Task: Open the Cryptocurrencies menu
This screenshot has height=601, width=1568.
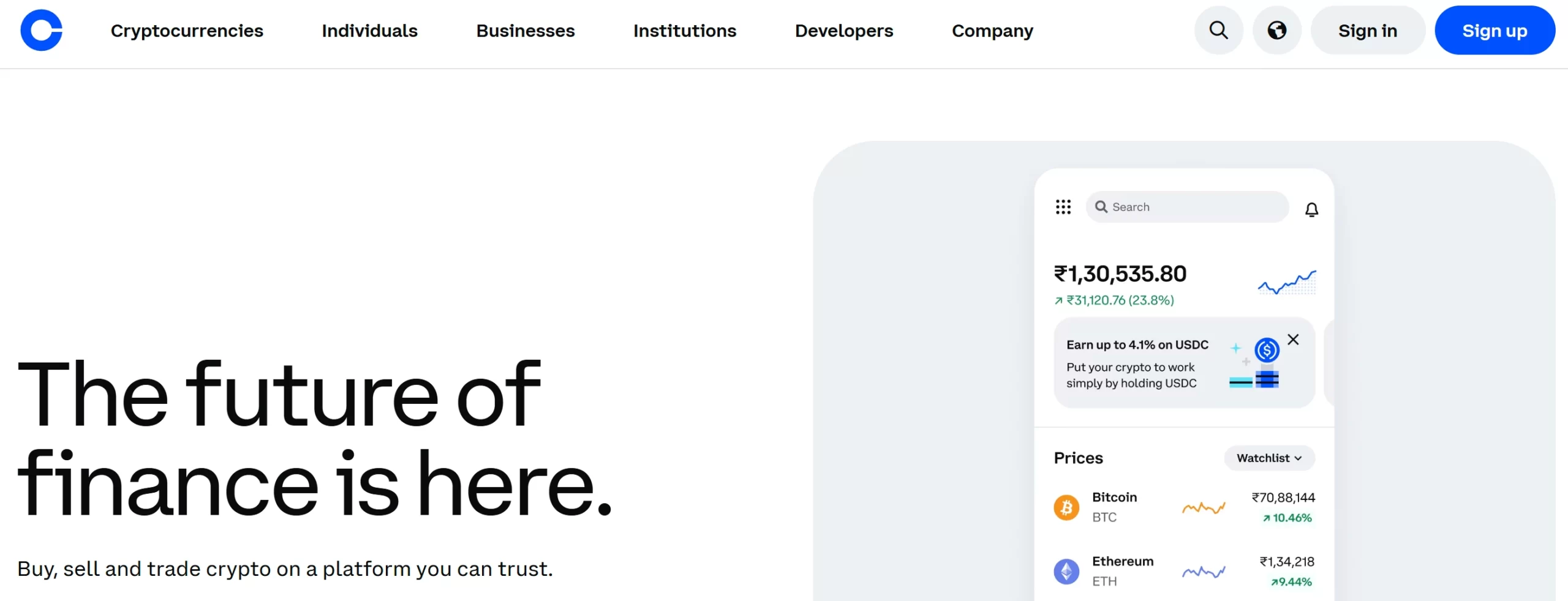Action: [x=187, y=31]
